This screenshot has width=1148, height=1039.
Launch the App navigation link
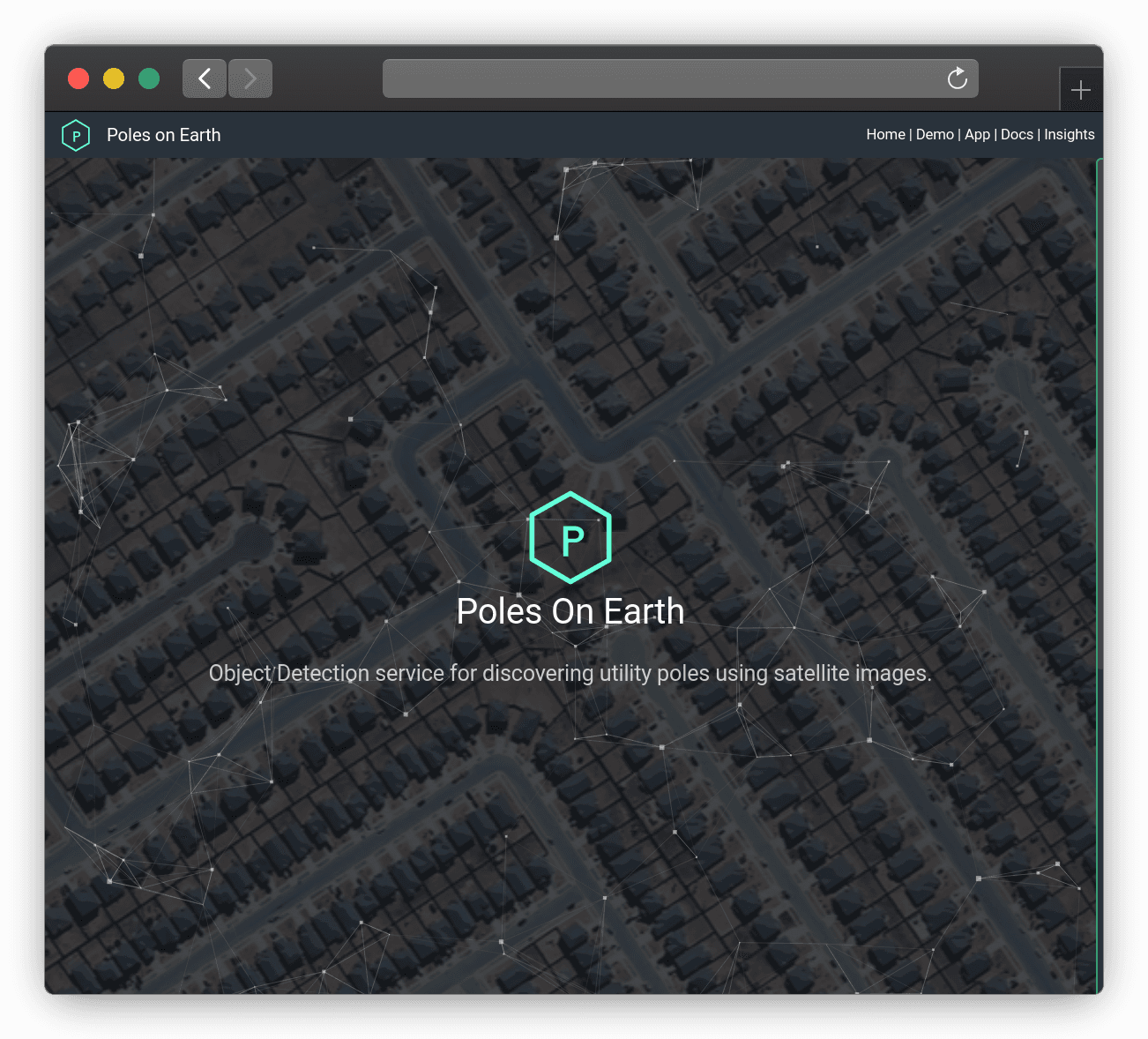click(977, 135)
